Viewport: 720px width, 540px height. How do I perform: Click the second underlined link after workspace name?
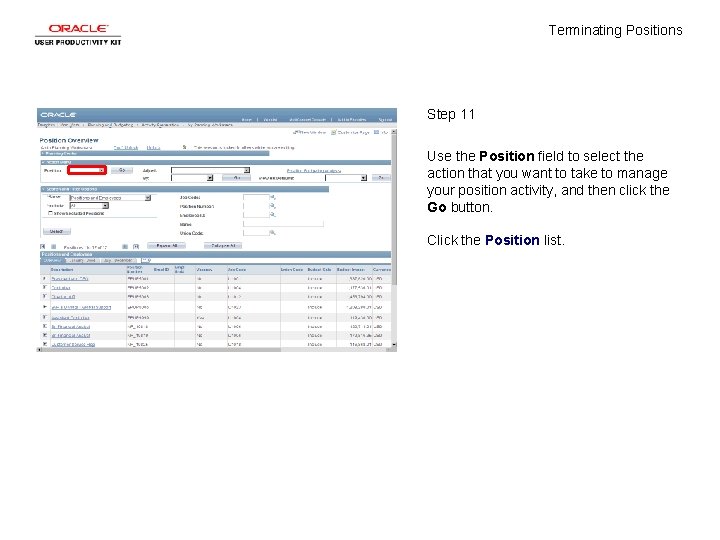[x=153, y=147]
